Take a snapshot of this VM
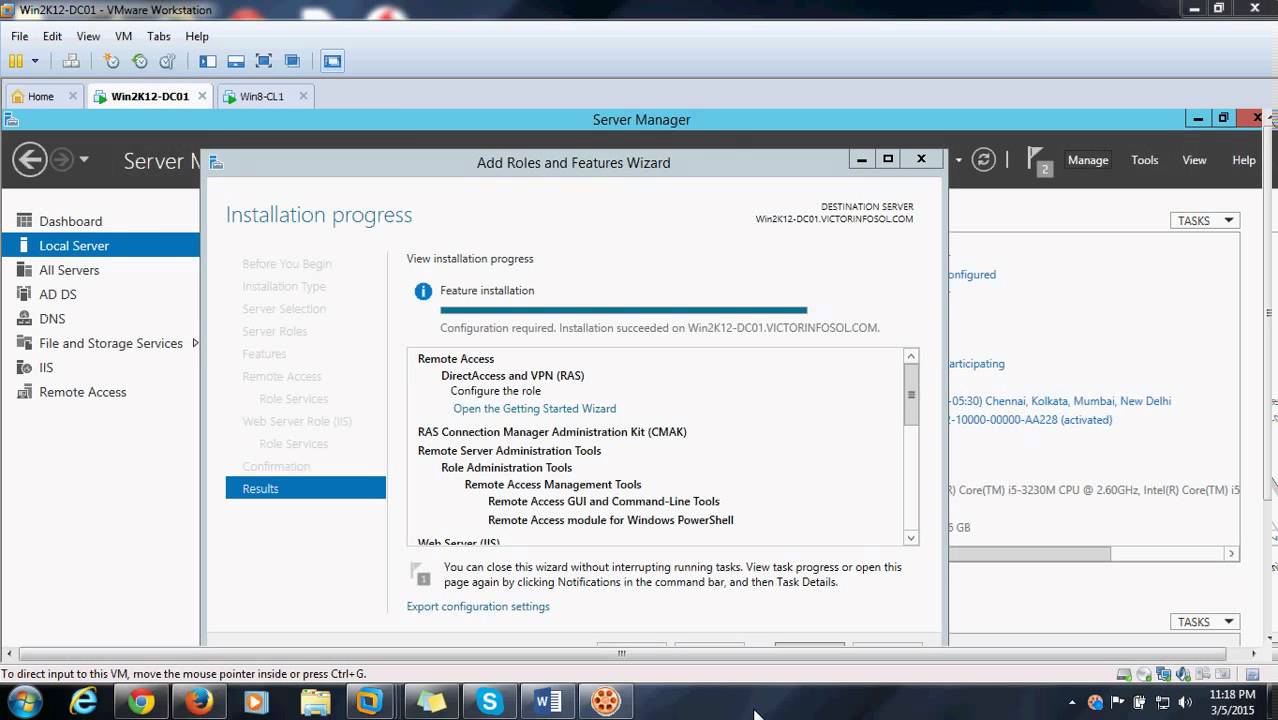The height and width of the screenshot is (720, 1278). [x=111, y=61]
